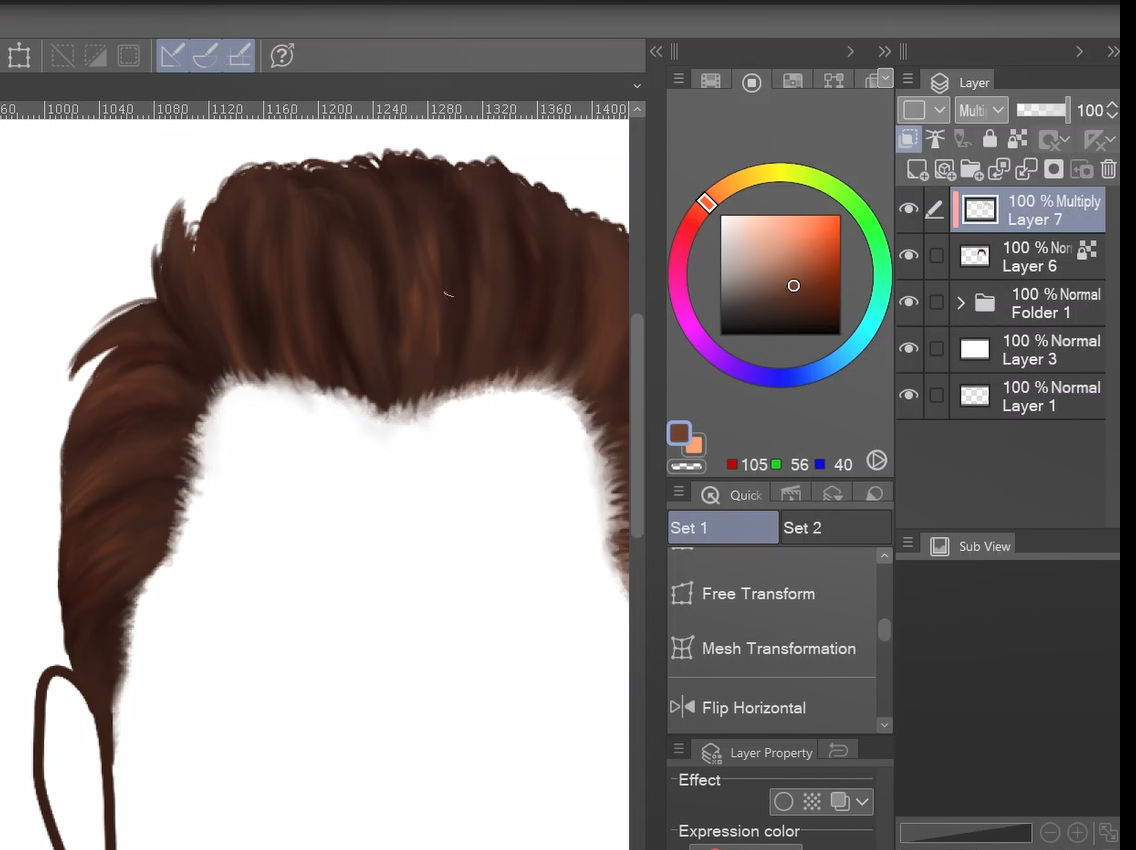
Task: Click the Lock Layer padlock icon
Action: 990,139
